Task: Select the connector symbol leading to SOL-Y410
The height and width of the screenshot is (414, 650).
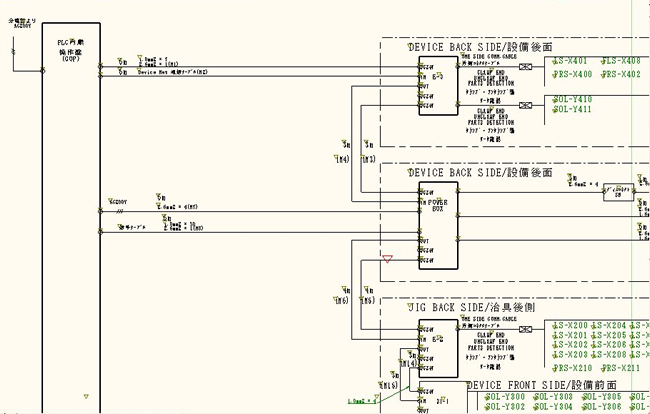Action: click(x=526, y=105)
